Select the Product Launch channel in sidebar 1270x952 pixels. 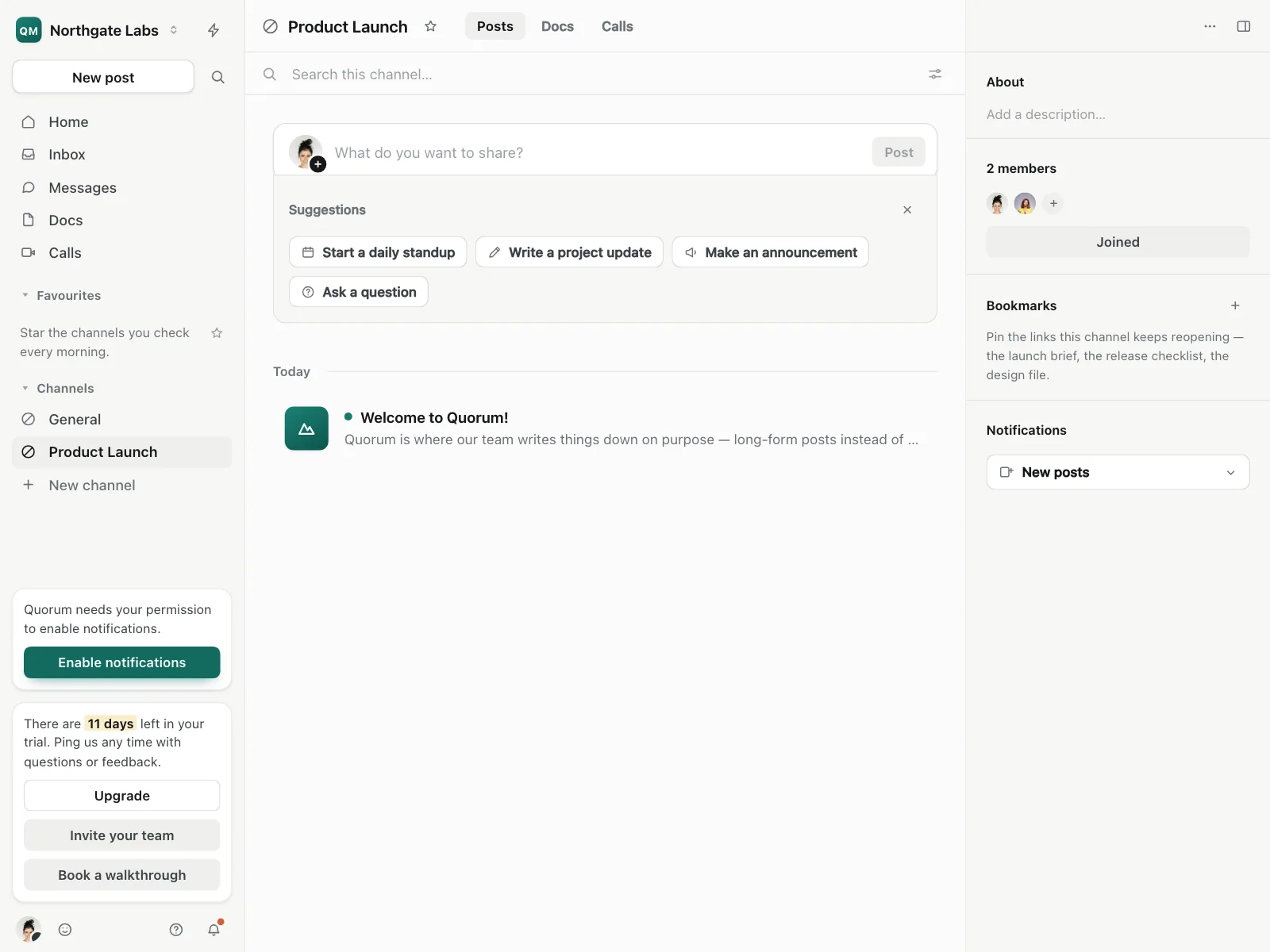[x=122, y=452]
